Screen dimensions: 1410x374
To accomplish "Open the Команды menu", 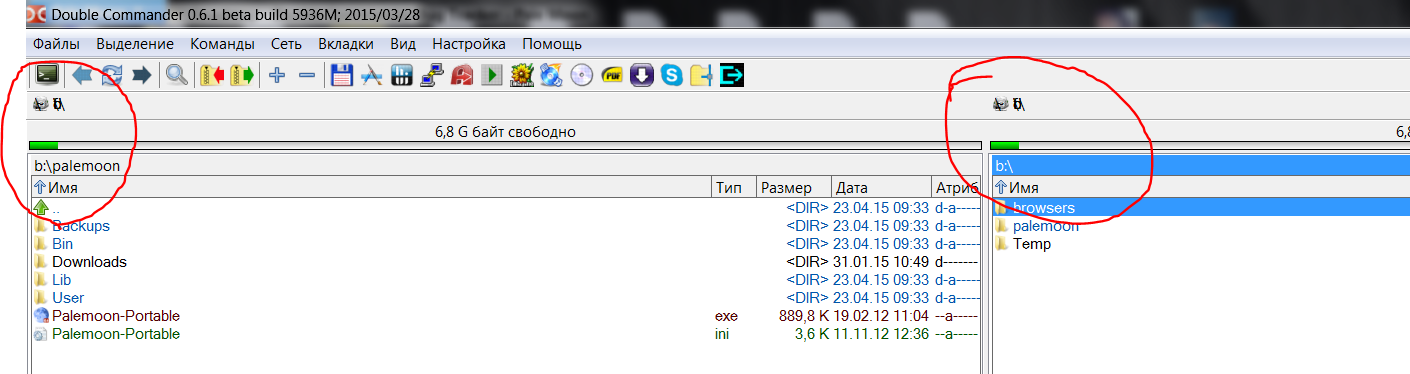I will [x=222, y=44].
